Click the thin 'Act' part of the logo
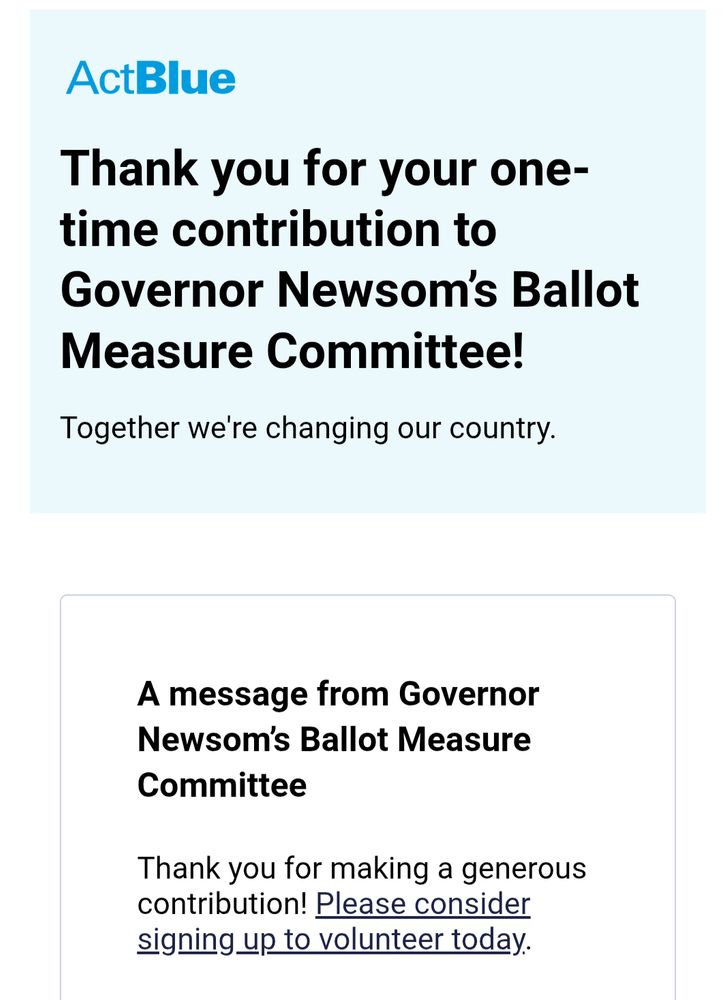Image resolution: width=727 pixels, height=1000 pixels. click(101, 78)
